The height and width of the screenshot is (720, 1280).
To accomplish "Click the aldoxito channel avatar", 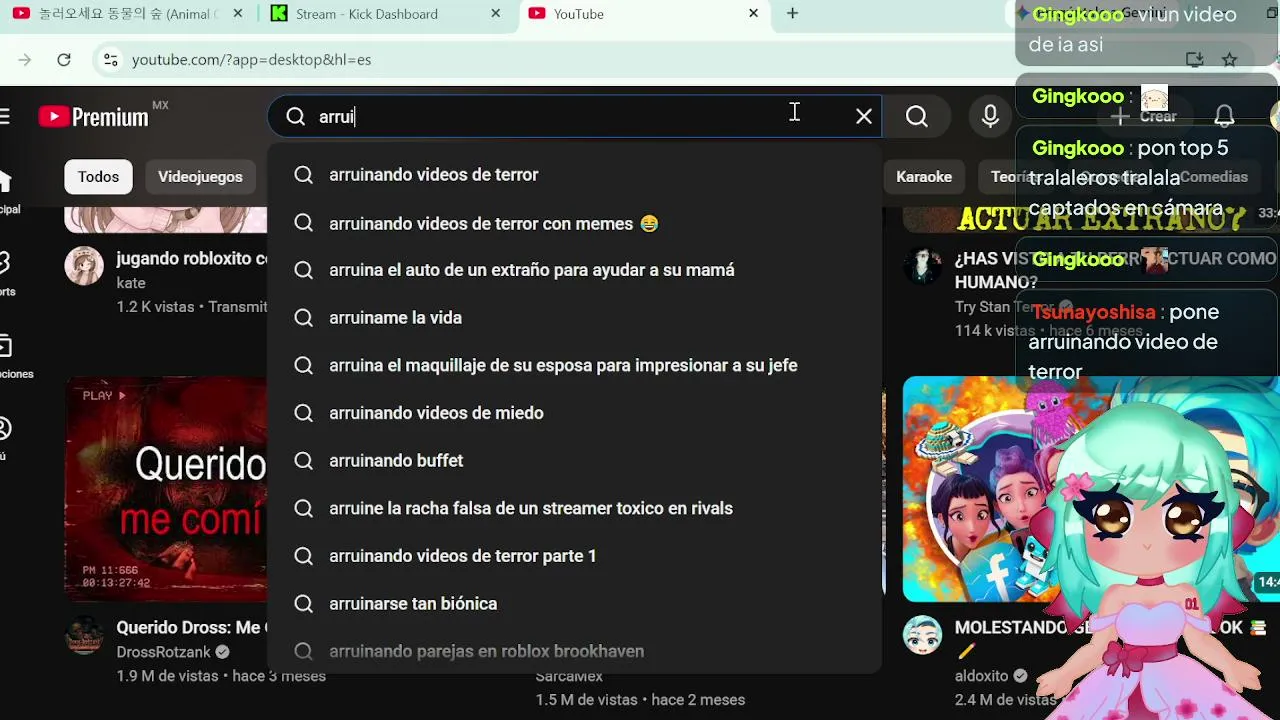I will 923,635.
